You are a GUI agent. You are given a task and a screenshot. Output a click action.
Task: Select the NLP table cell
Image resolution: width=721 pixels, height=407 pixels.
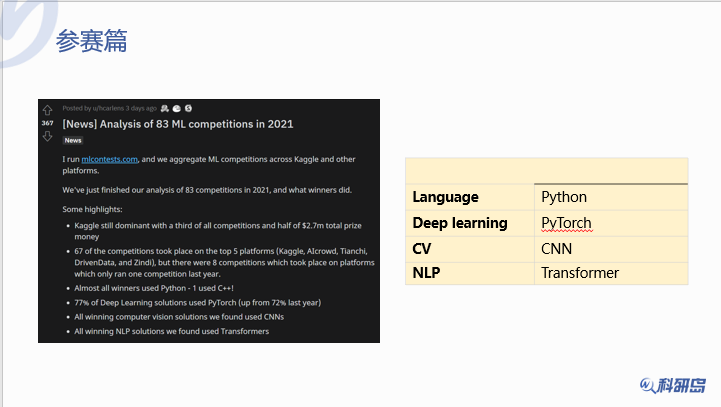[469, 273]
